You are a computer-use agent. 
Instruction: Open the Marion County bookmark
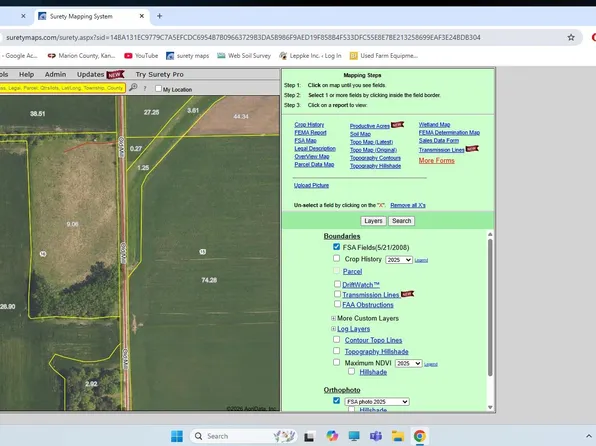coord(81,56)
